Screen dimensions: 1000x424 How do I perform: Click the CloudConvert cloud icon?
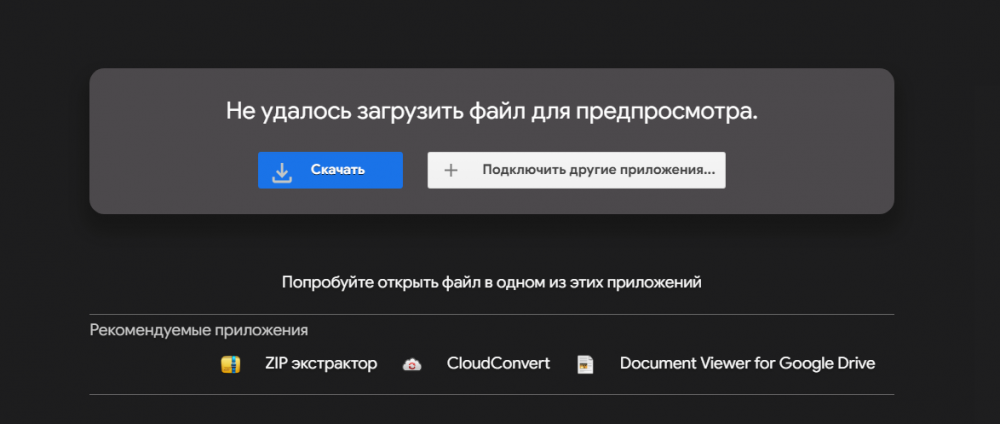(412, 365)
